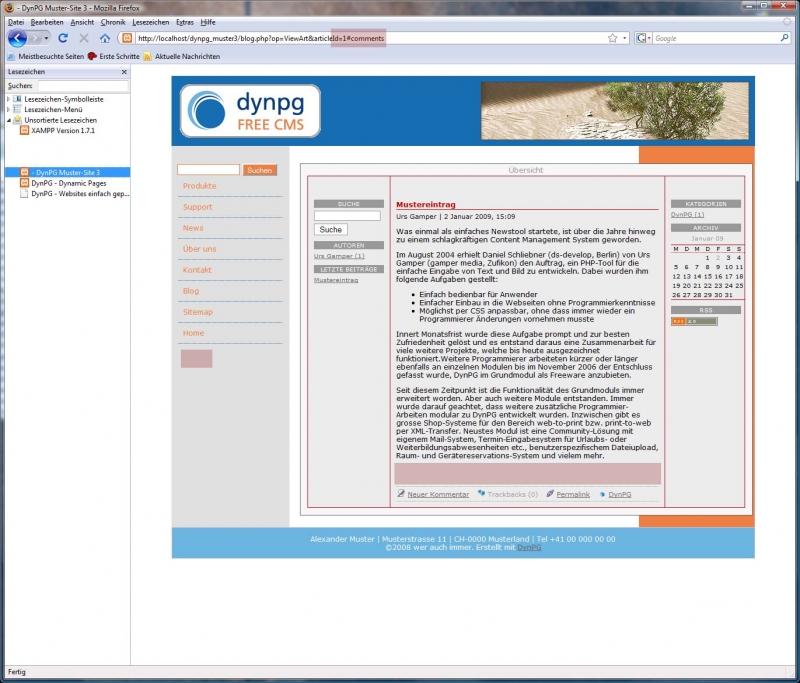
Task: Expand the Lesezeichen-Symbolleiste folder
Action: [x=9, y=99]
